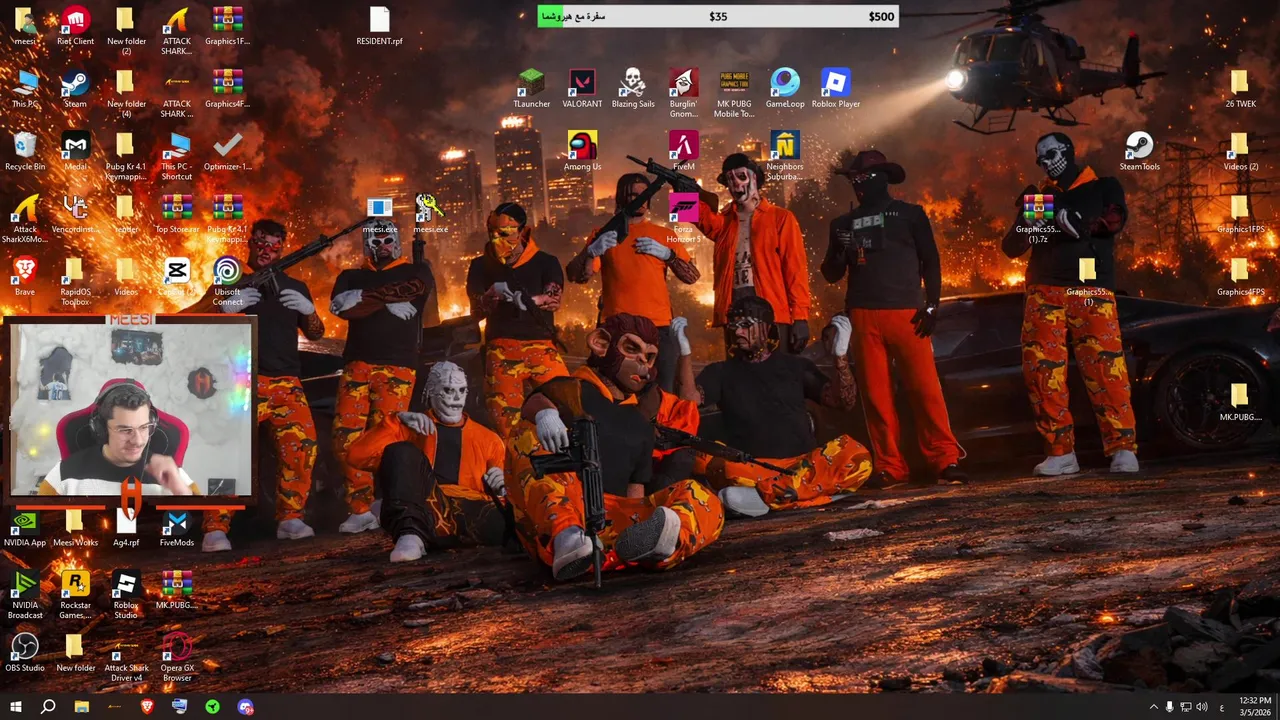Select the meesi user folder icon

(25, 27)
